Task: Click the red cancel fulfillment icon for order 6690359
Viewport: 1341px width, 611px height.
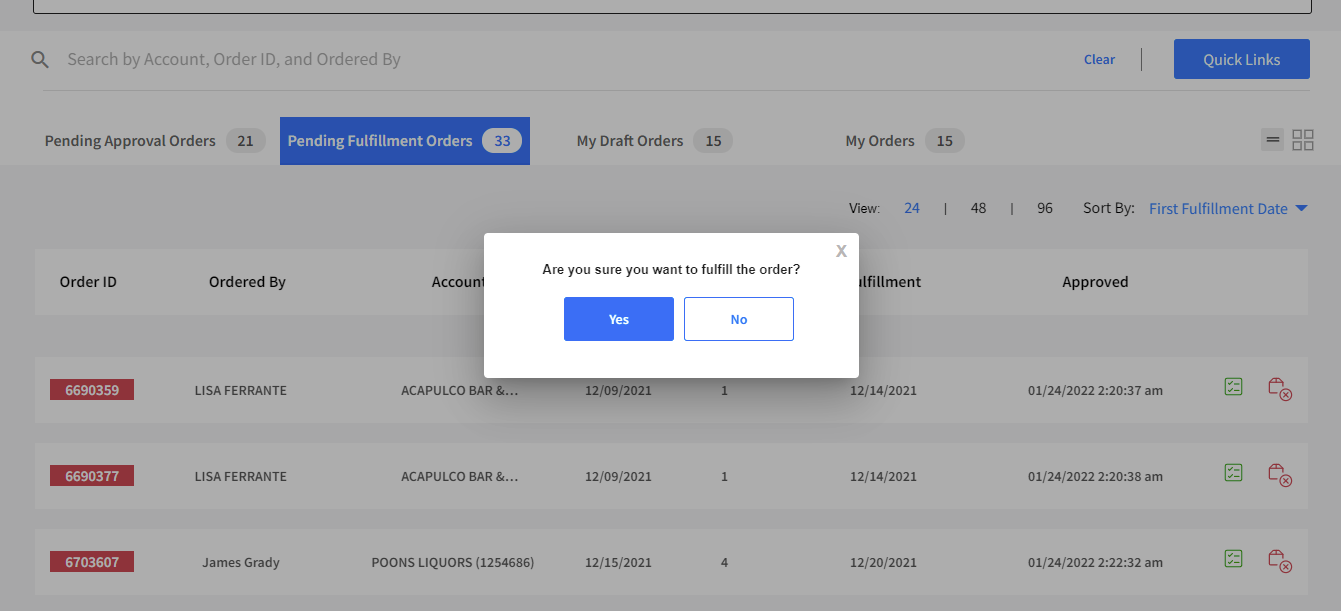Action: (x=1281, y=390)
